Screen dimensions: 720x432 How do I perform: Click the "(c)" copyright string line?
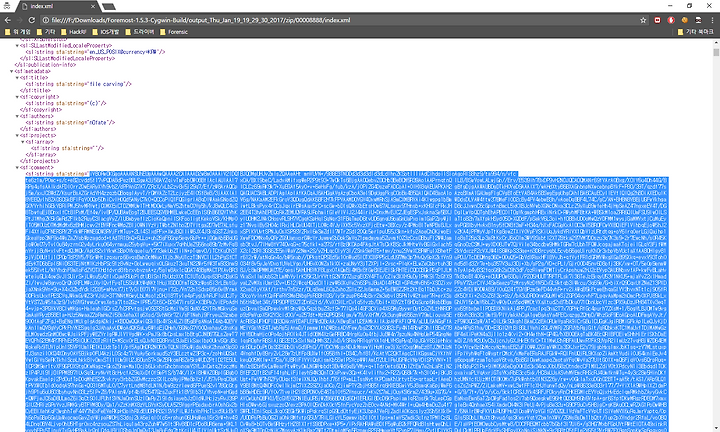click(66, 104)
